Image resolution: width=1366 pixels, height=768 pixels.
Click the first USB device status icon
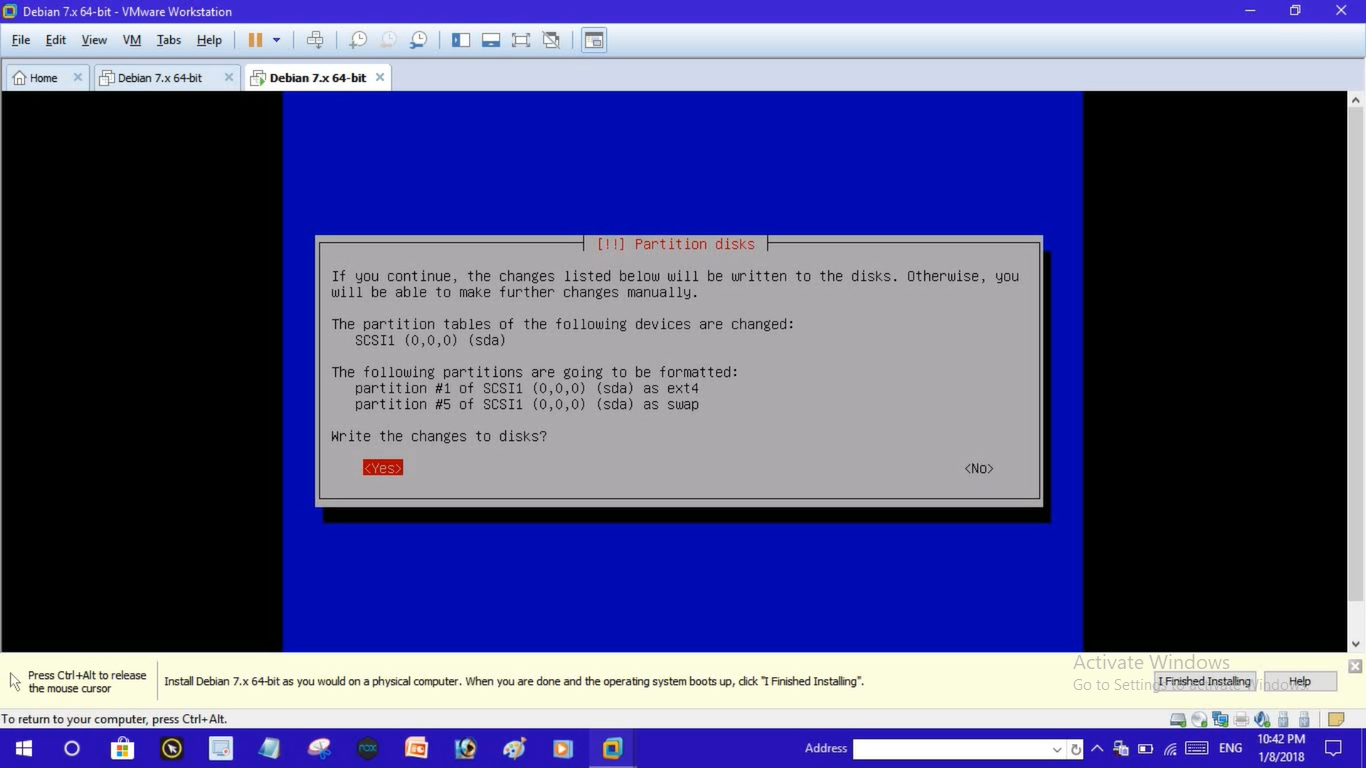pyautogui.click(x=1283, y=719)
